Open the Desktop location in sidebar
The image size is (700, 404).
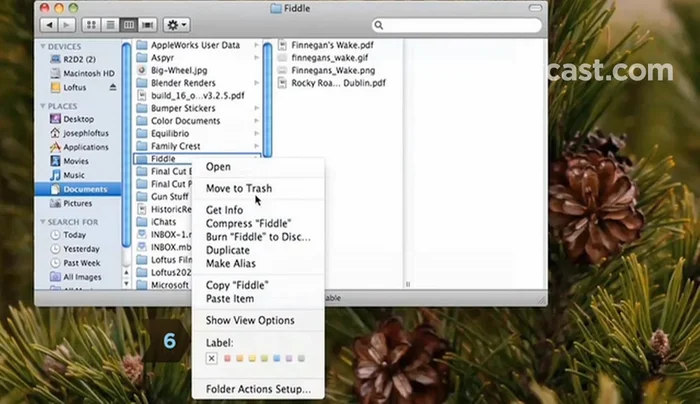click(78, 119)
